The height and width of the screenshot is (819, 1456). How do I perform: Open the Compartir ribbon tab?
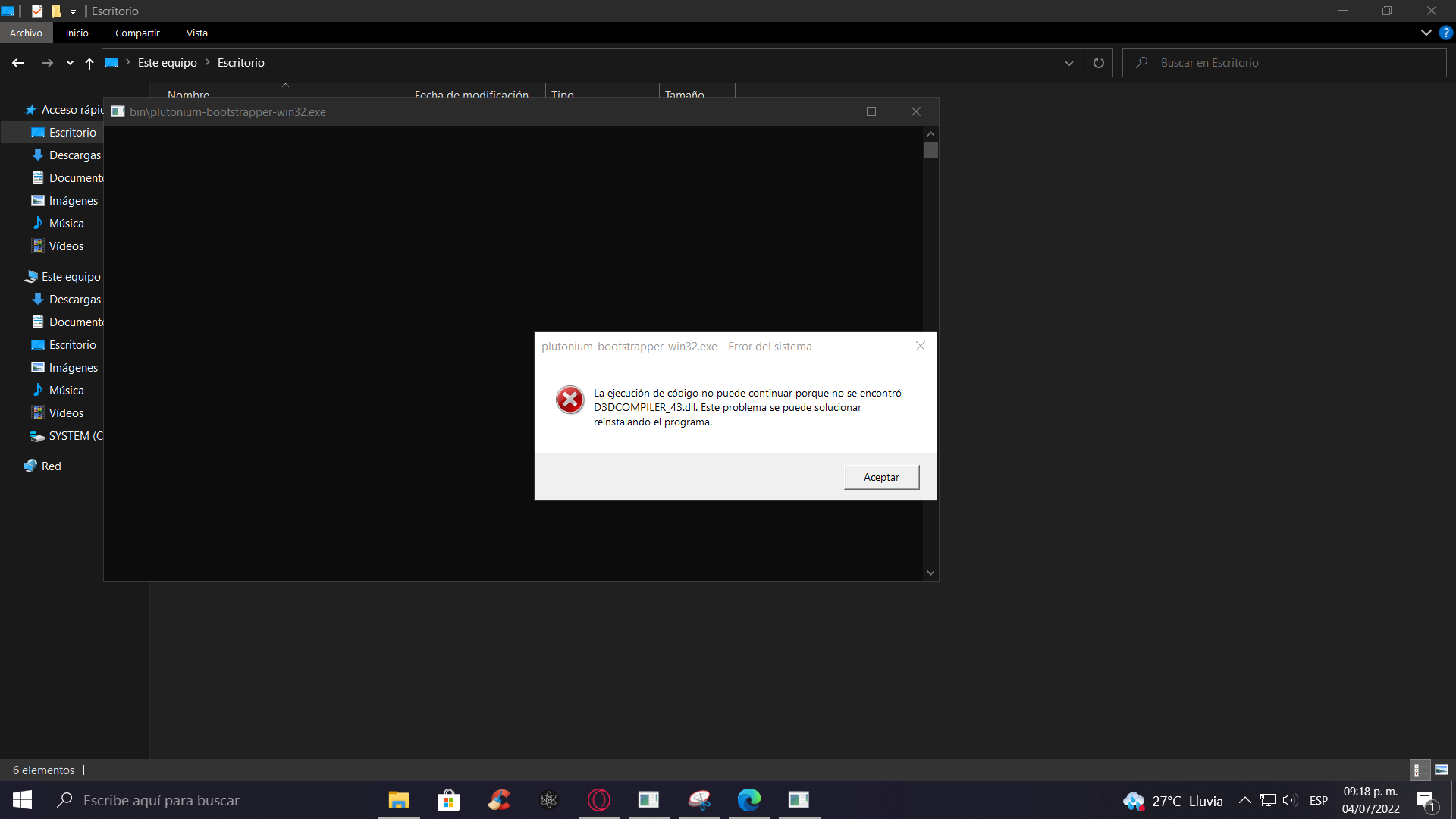click(x=137, y=33)
